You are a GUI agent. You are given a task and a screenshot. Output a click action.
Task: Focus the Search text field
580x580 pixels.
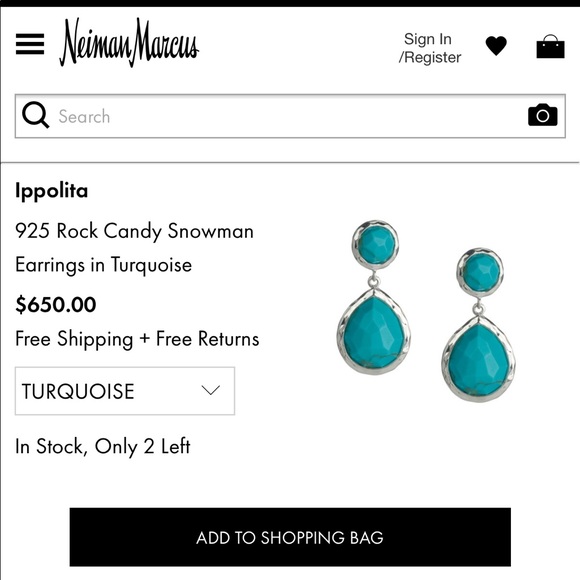[290, 116]
